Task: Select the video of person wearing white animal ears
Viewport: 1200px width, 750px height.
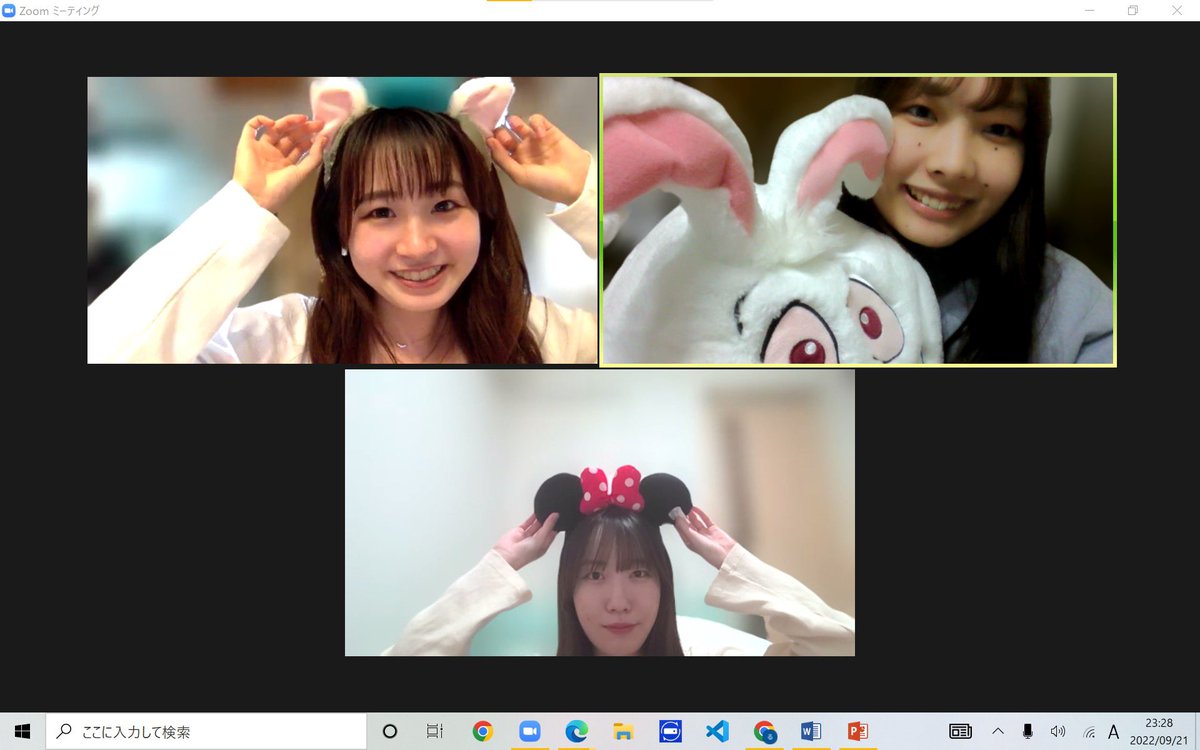Action: click(x=342, y=220)
